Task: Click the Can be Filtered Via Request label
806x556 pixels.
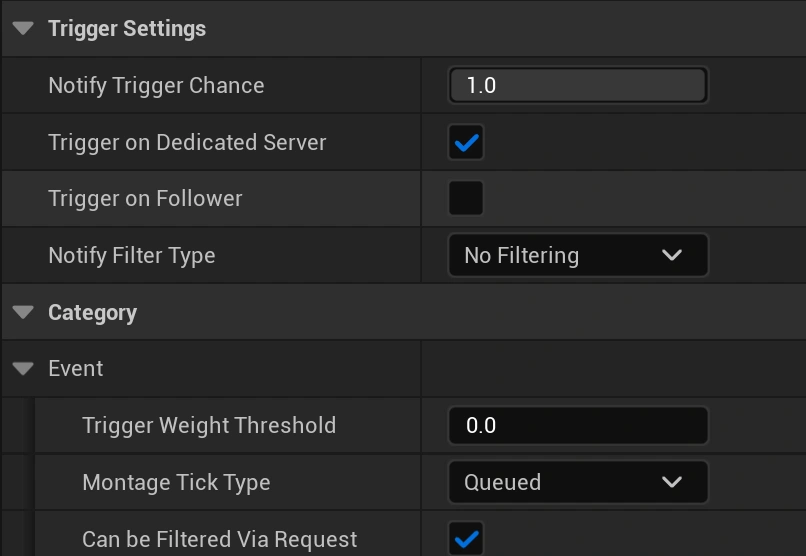Action: click(x=219, y=540)
